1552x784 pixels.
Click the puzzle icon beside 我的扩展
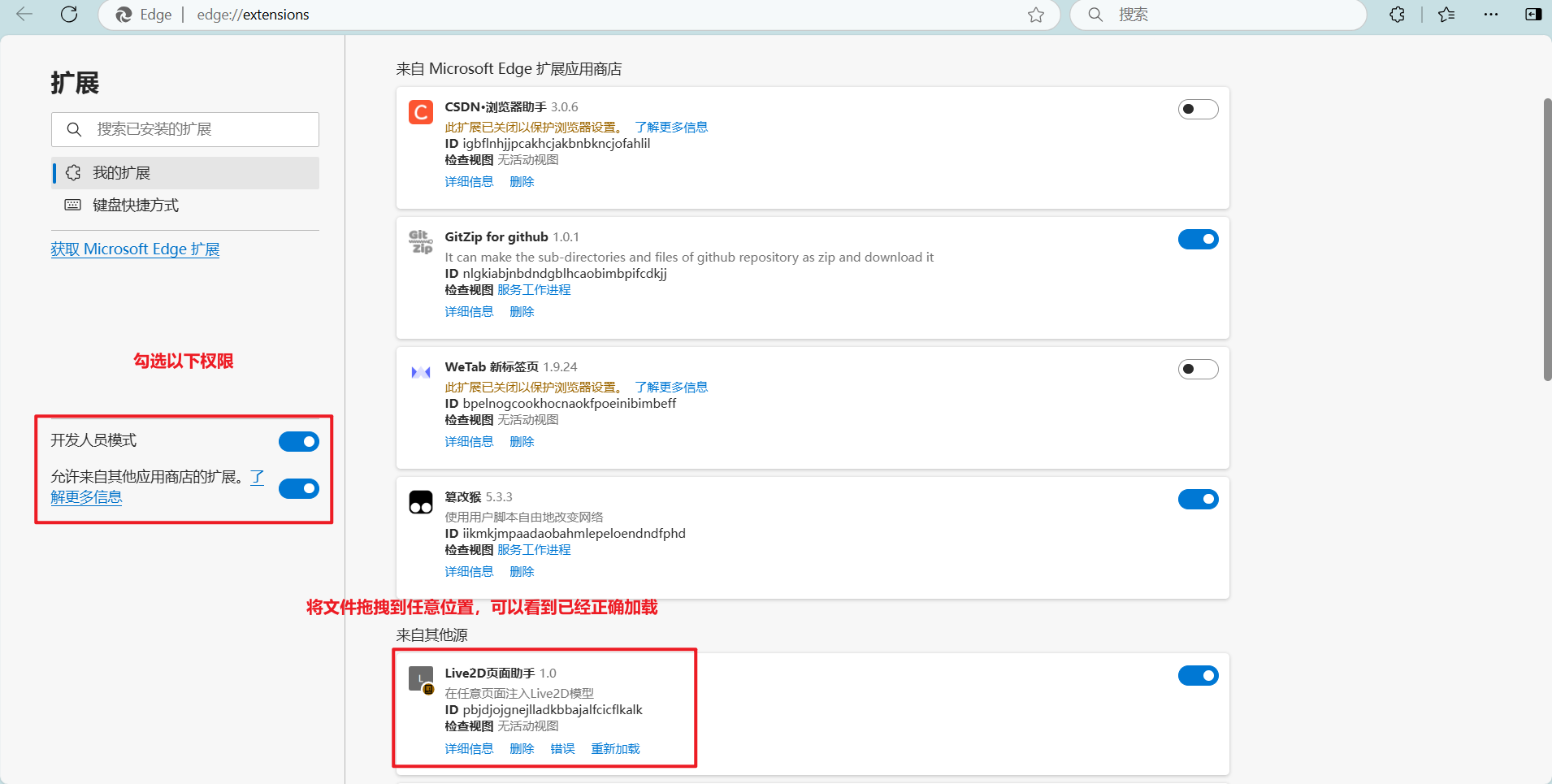pyautogui.click(x=73, y=172)
